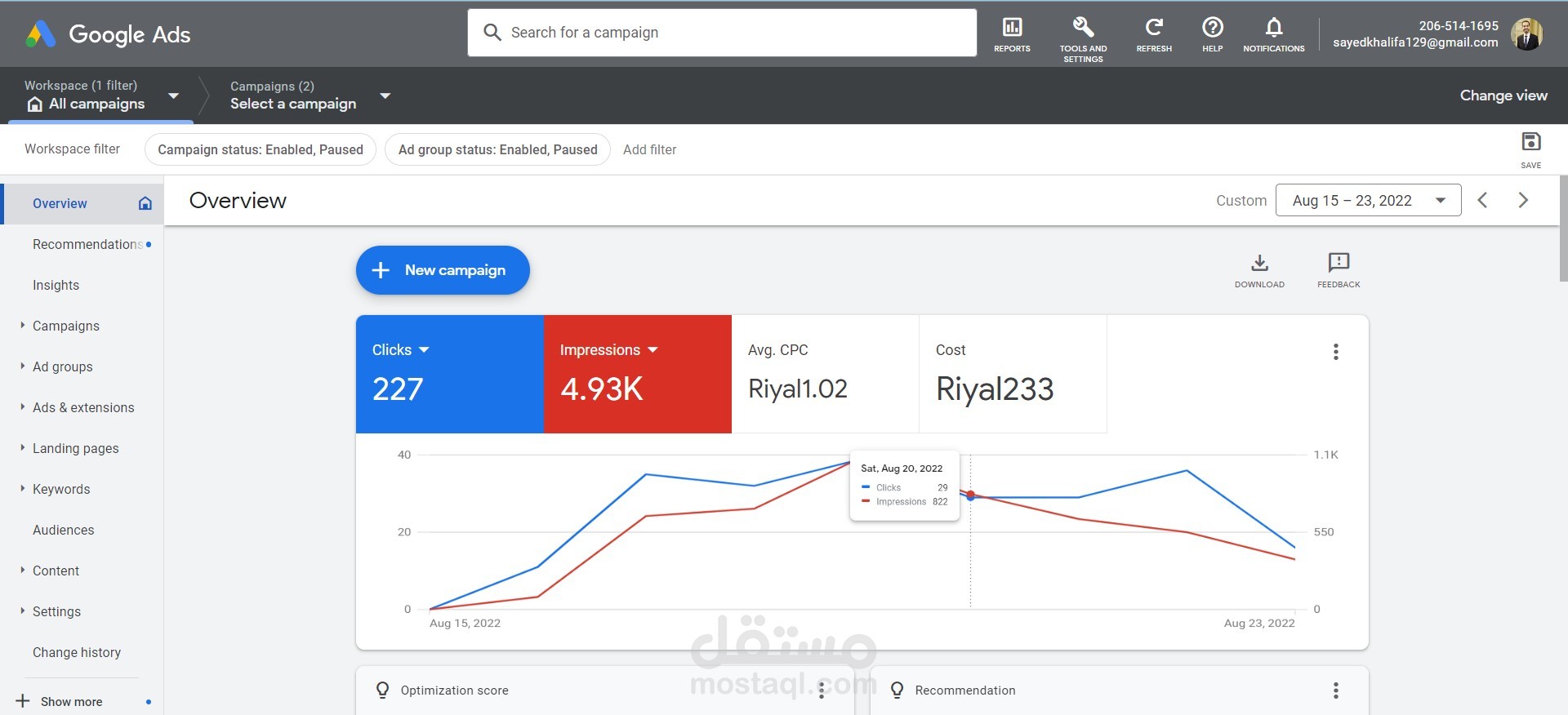This screenshot has height=715, width=1568.
Task: Click the Cost scorecard
Action: (x=1013, y=374)
